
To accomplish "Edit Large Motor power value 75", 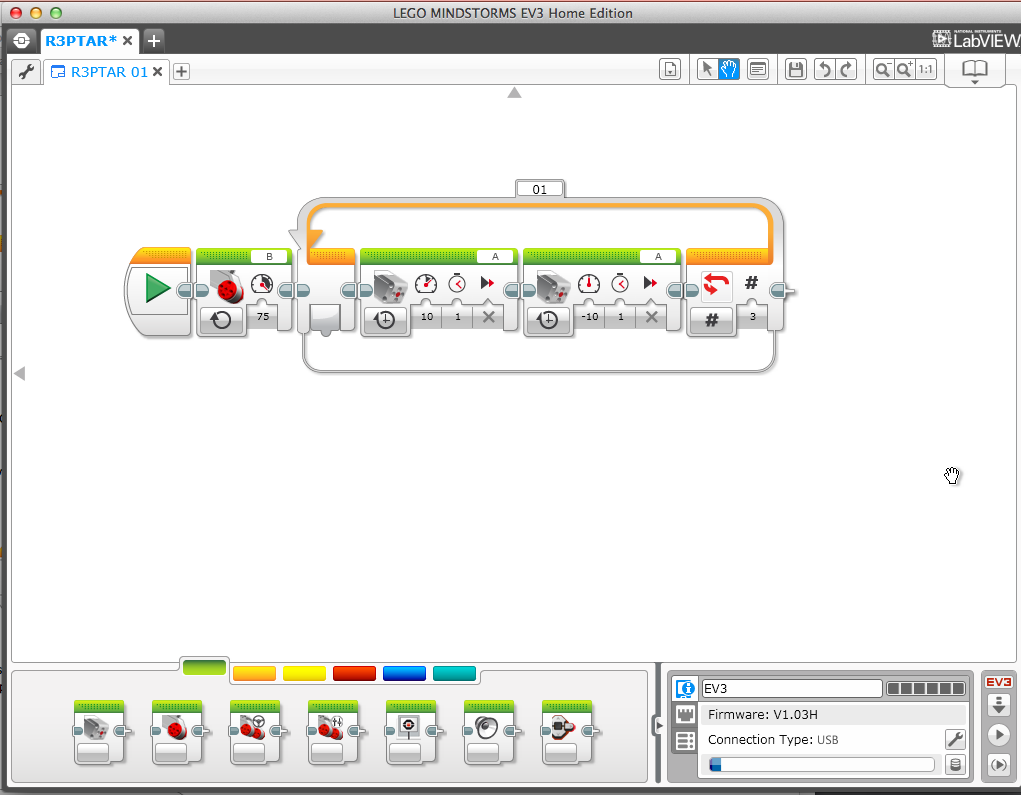I will [262, 316].
